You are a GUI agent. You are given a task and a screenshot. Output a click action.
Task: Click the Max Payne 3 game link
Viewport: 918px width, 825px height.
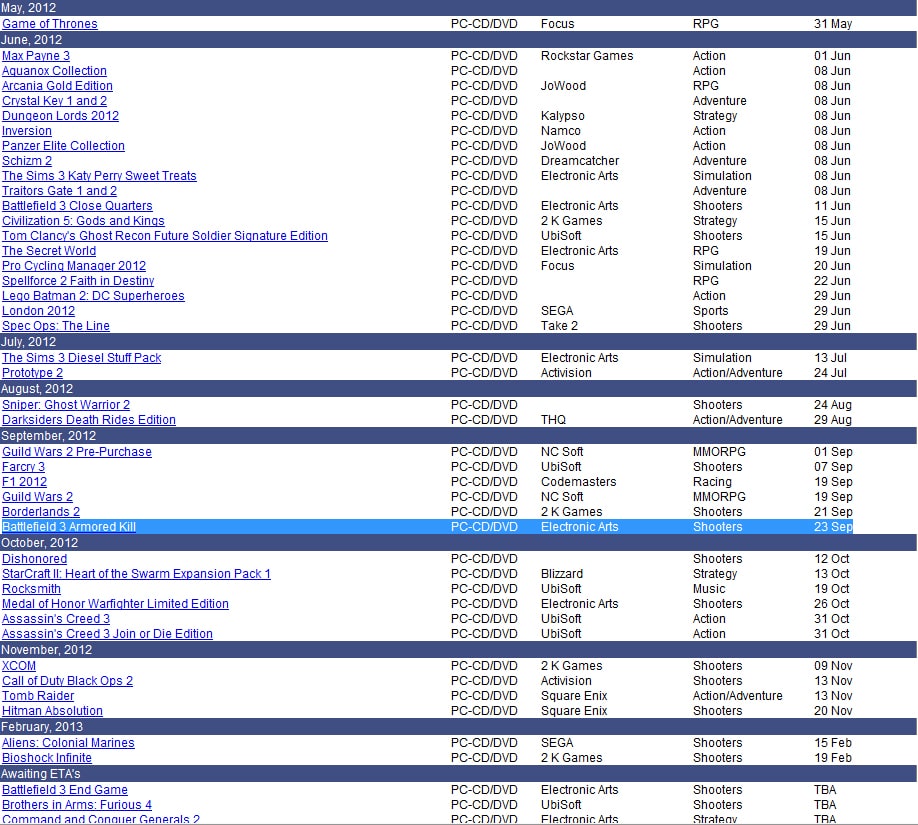[x=36, y=56]
